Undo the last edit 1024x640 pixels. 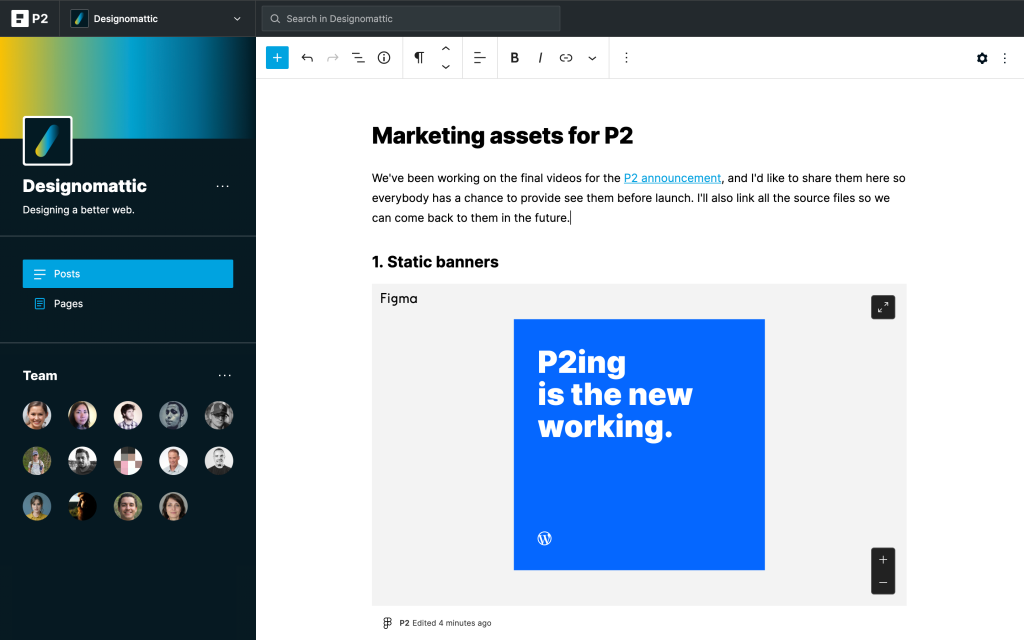307,57
